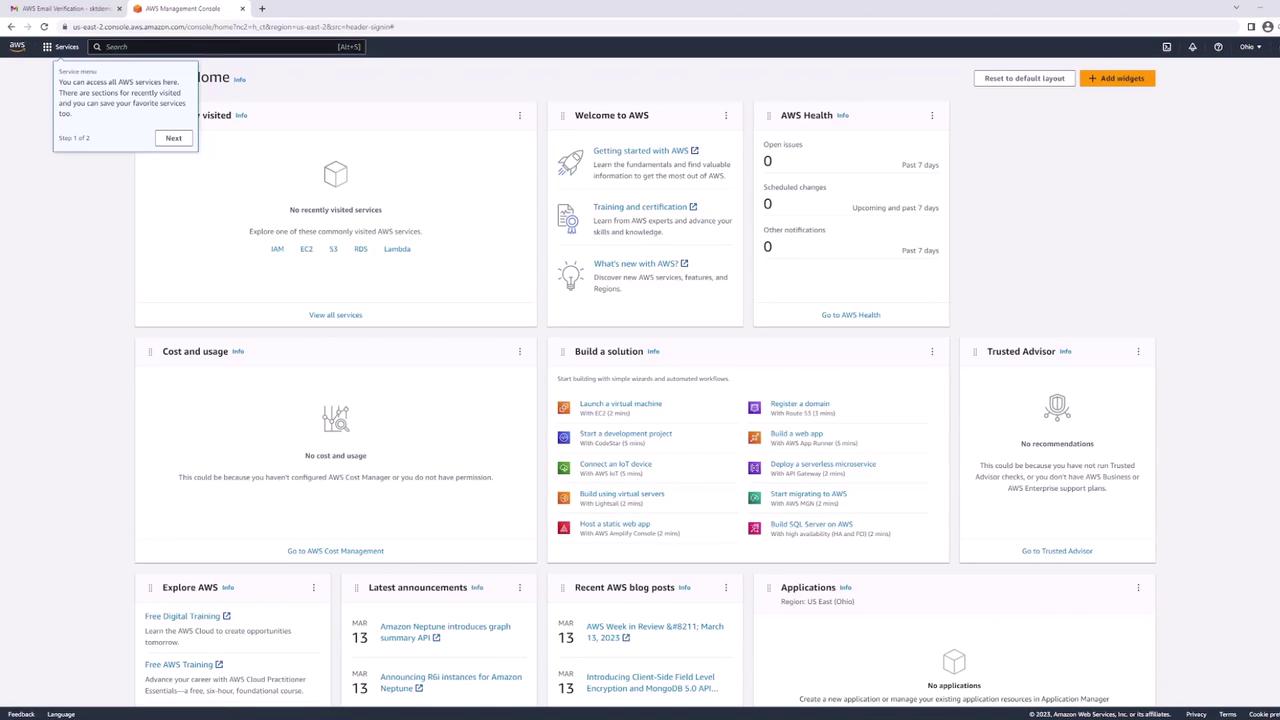Image resolution: width=1280 pixels, height=720 pixels.
Task: Click Register a domain Route 53 icon
Action: coord(754,408)
